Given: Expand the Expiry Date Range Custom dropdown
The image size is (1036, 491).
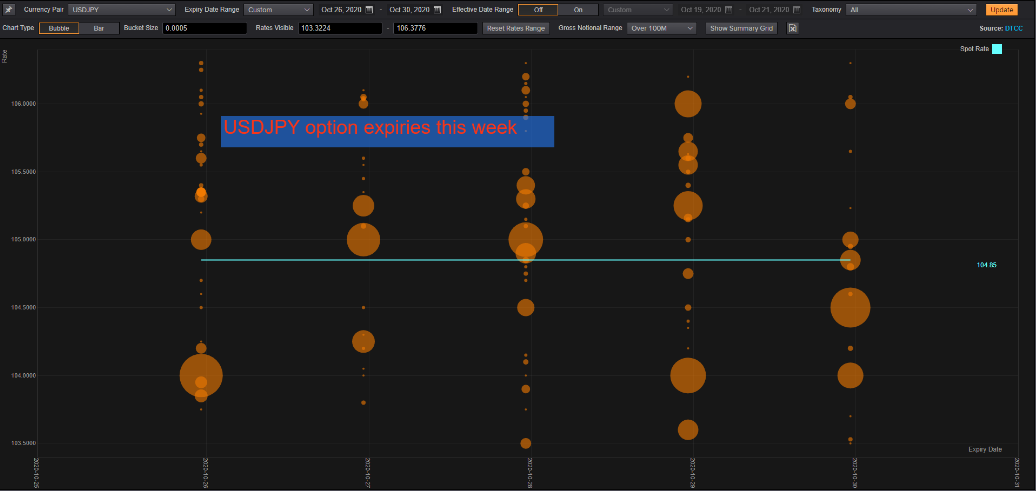Looking at the screenshot, I should 278,10.
